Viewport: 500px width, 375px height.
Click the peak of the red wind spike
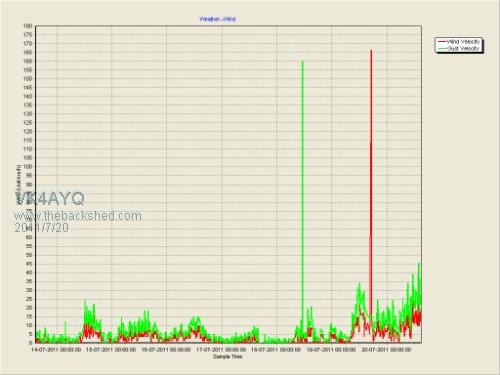coord(371,51)
